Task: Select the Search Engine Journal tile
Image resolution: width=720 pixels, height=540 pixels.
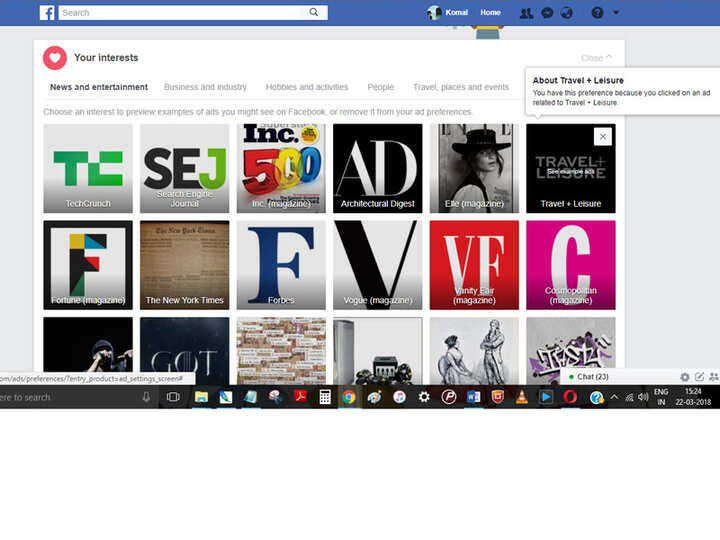Action: 185,169
